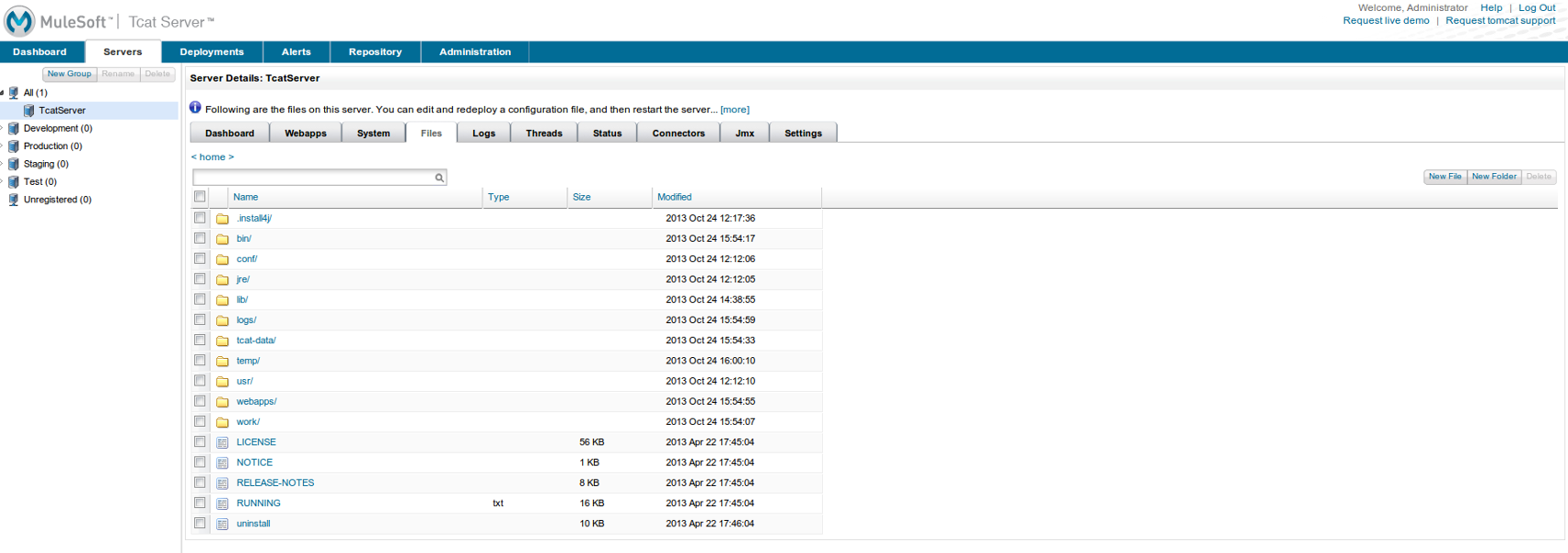Open the Alerts main tab

pyautogui.click(x=296, y=52)
